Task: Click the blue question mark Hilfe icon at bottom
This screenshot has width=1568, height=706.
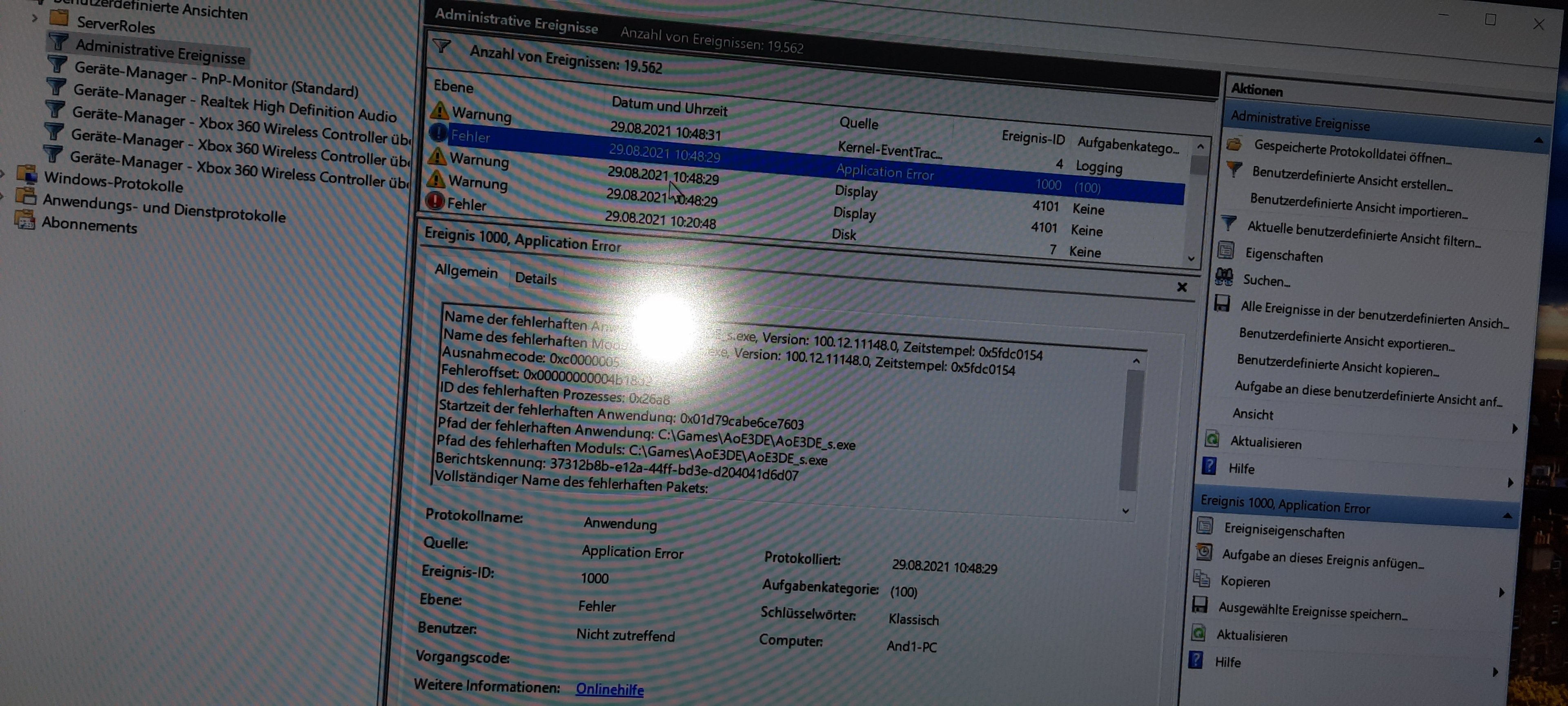Action: [x=1196, y=660]
